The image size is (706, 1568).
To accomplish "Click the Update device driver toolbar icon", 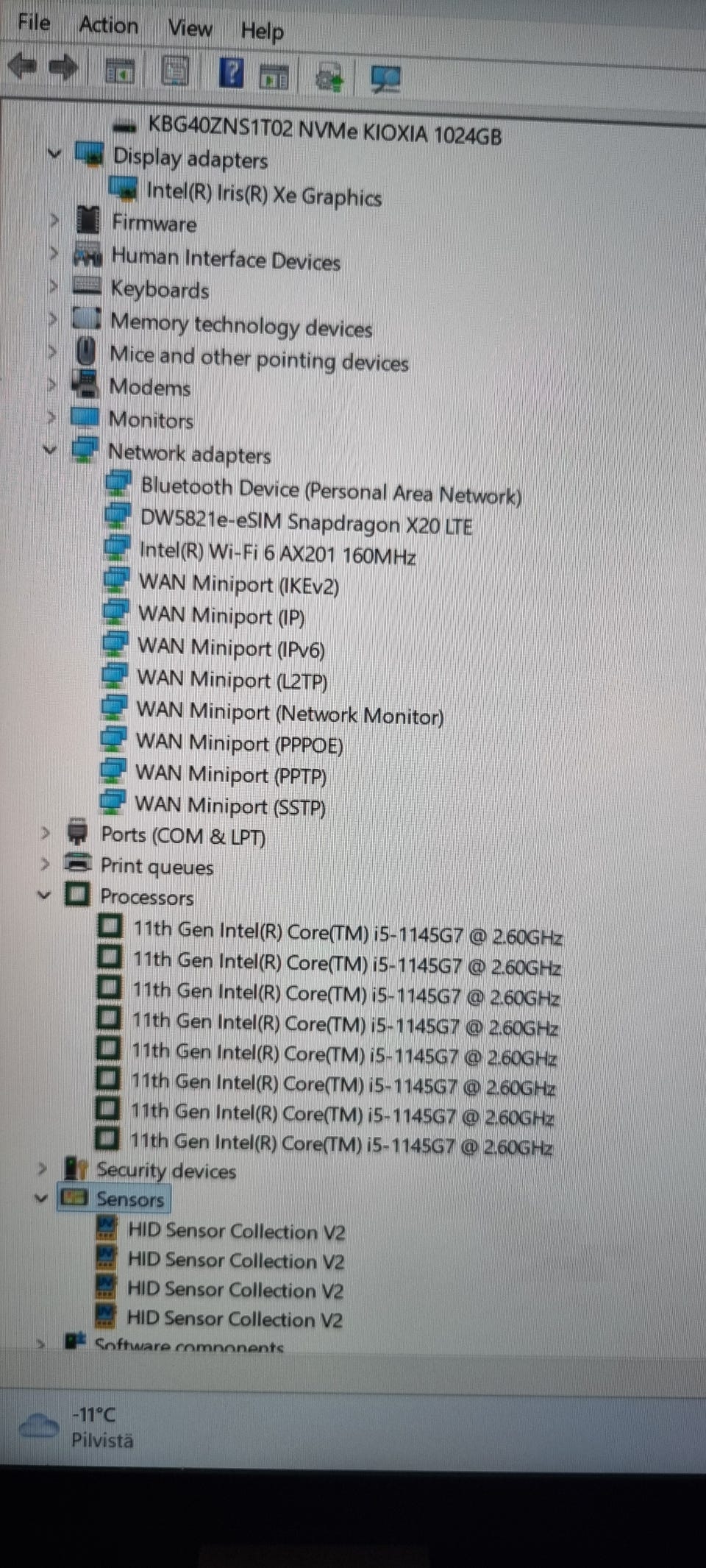I will [x=329, y=77].
